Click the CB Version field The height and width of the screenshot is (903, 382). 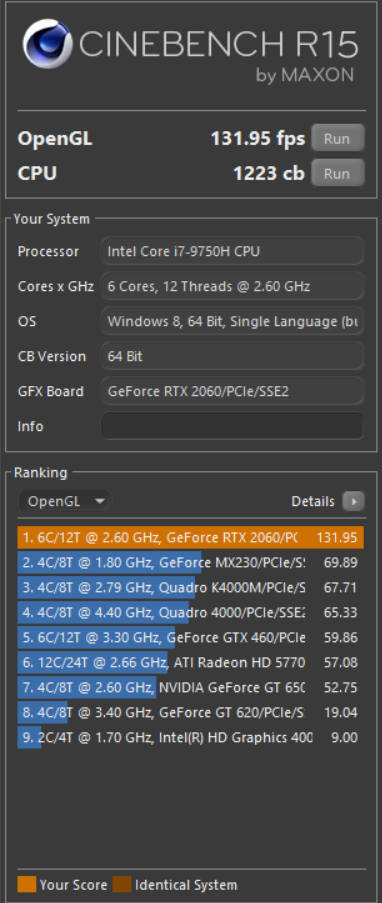[x=232, y=356]
